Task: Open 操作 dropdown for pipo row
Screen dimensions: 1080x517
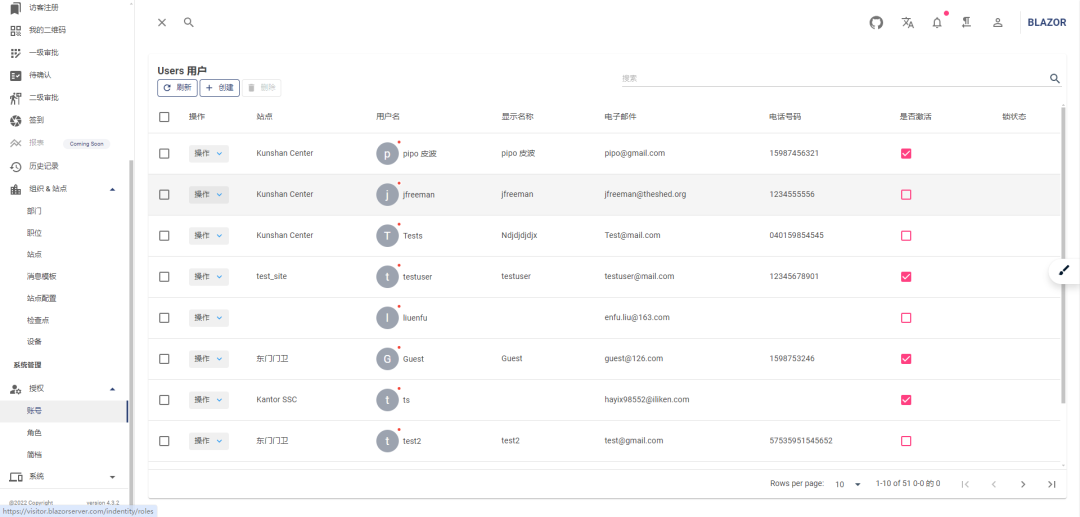Action: pos(209,154)
